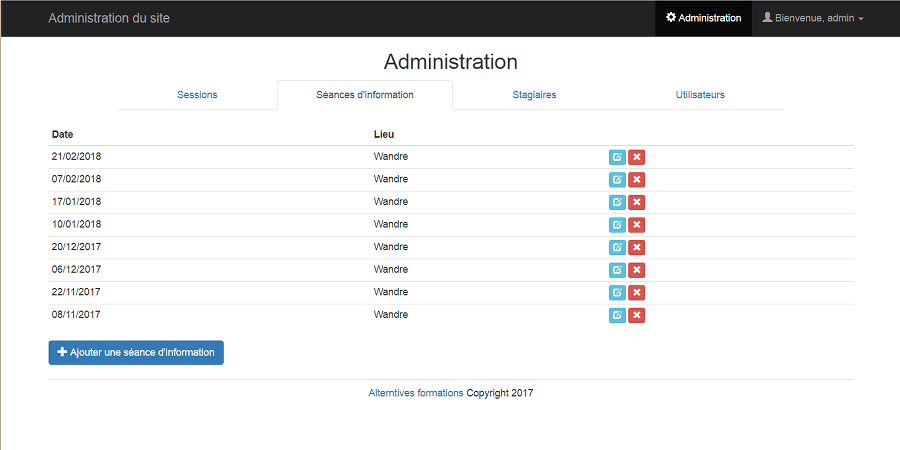Click Ajouter une séance d'information button

pos(136,353)
